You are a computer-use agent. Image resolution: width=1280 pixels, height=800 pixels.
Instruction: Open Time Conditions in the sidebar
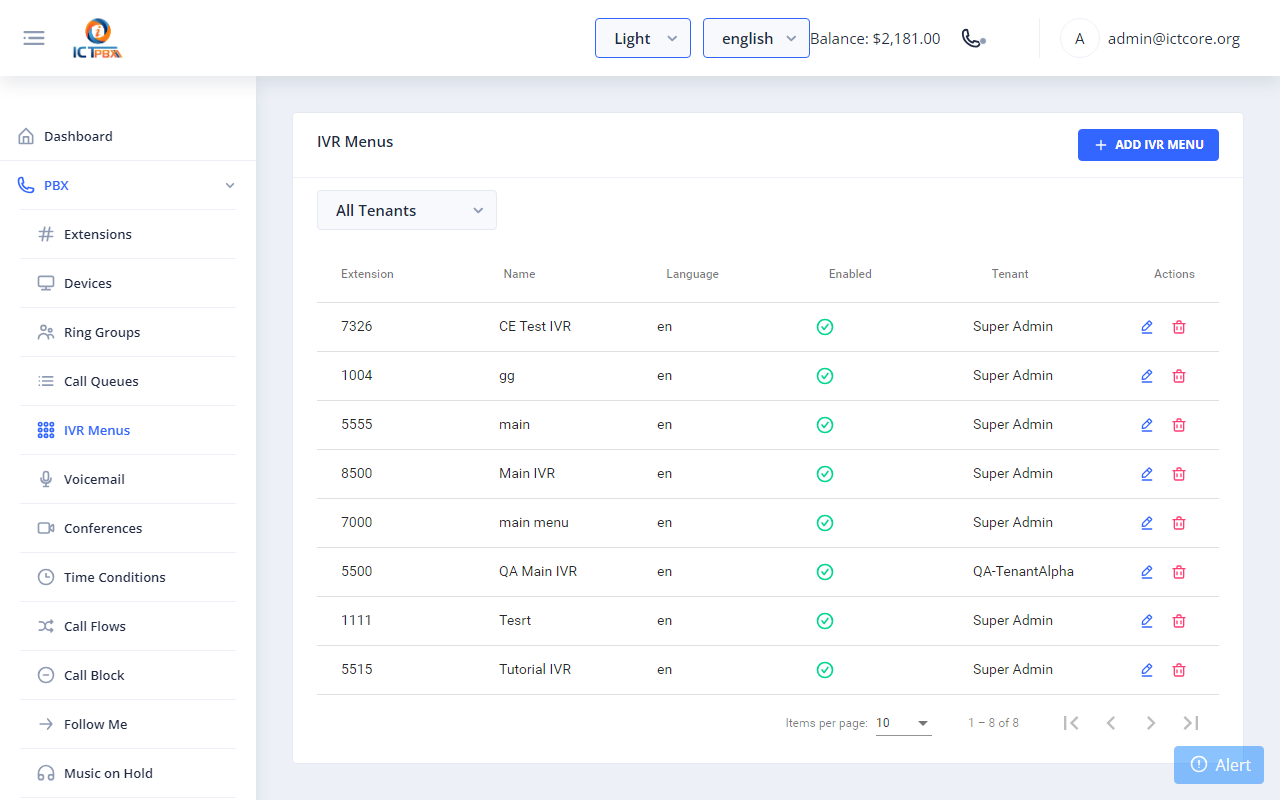[x=128, y=577]
